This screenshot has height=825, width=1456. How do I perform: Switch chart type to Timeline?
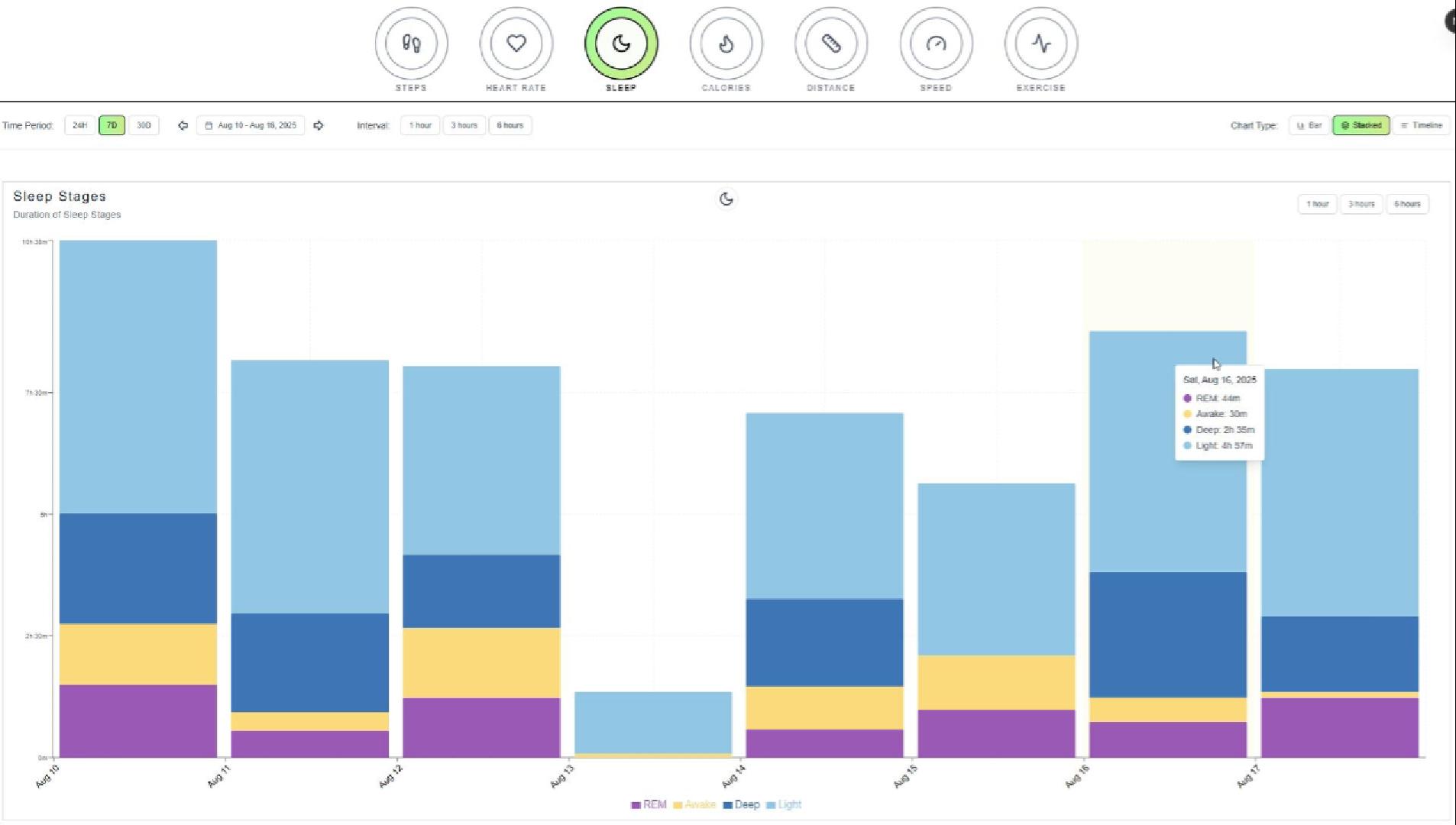1421,125
